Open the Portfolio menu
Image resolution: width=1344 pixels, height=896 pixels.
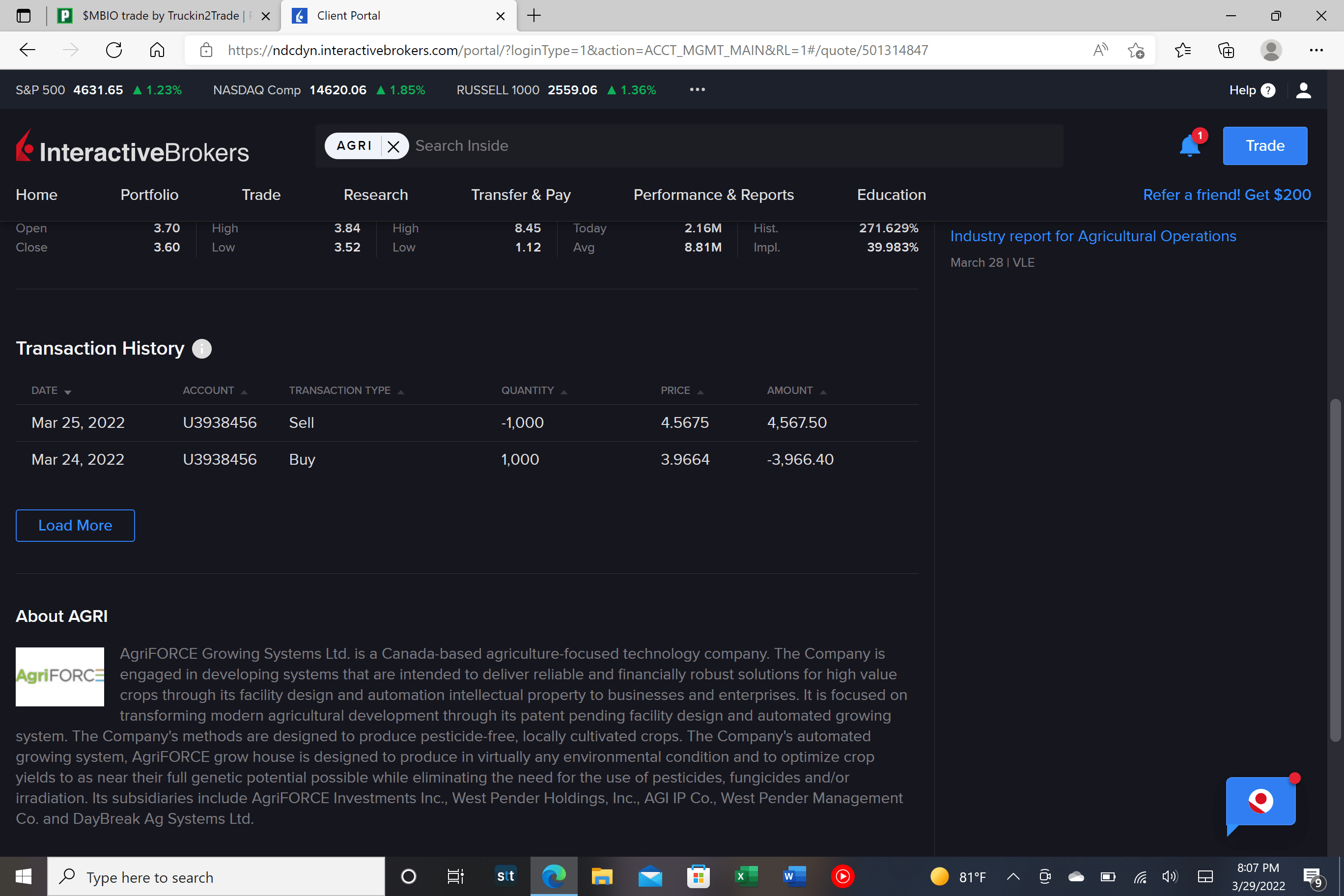point(149,195)
